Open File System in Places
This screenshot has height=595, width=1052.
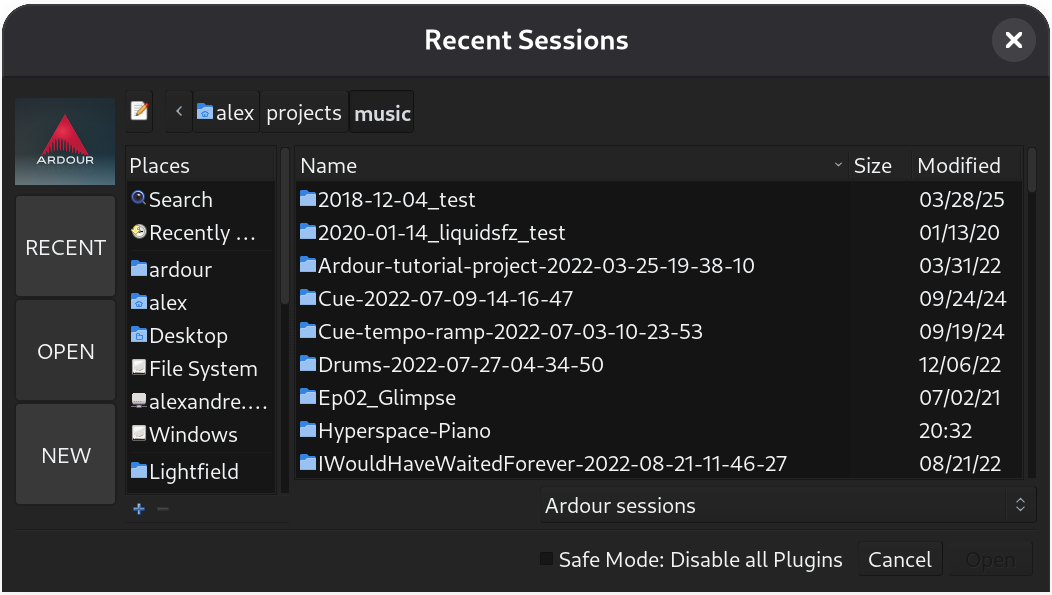click(202, 369)
